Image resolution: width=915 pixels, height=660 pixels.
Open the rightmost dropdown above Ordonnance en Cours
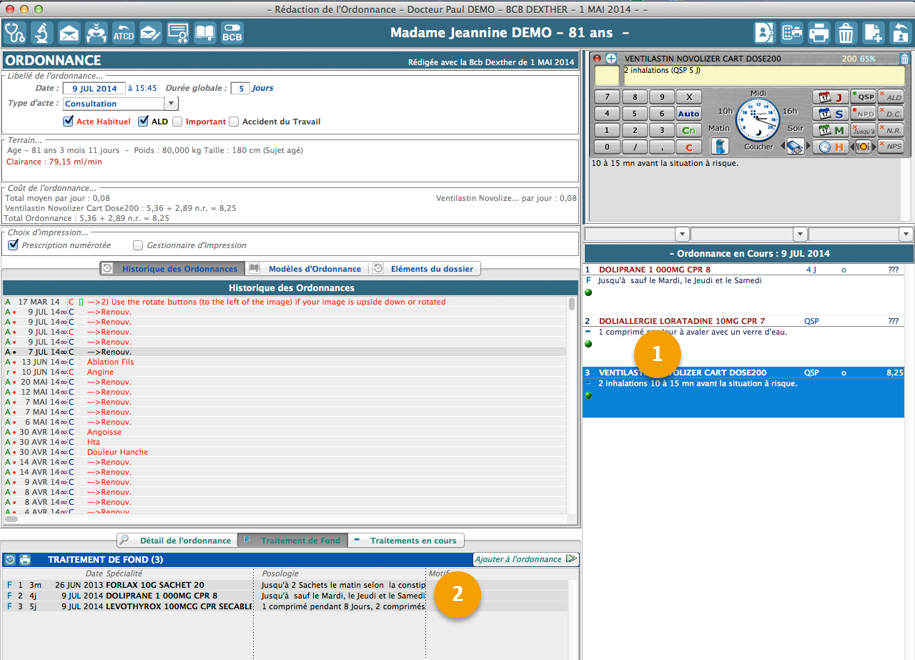pos(905,235)
